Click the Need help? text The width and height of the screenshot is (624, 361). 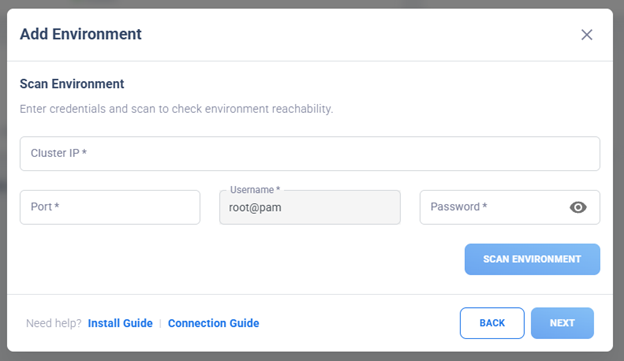click(54, 323)
